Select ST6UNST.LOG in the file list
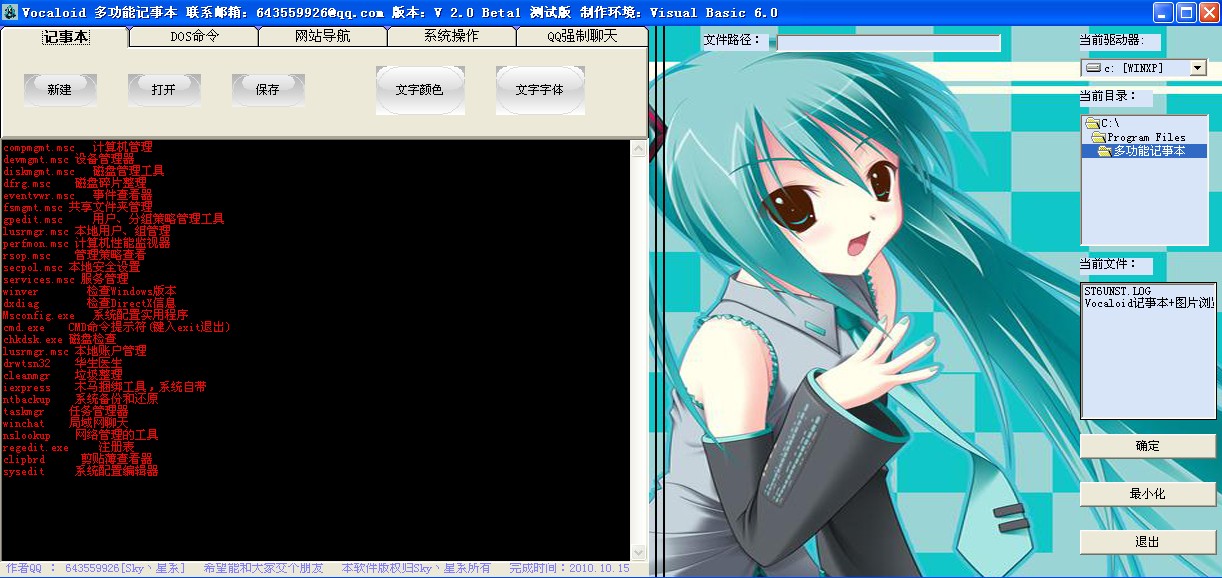Screen dimensions: 1222x578 coord(1117,291)
